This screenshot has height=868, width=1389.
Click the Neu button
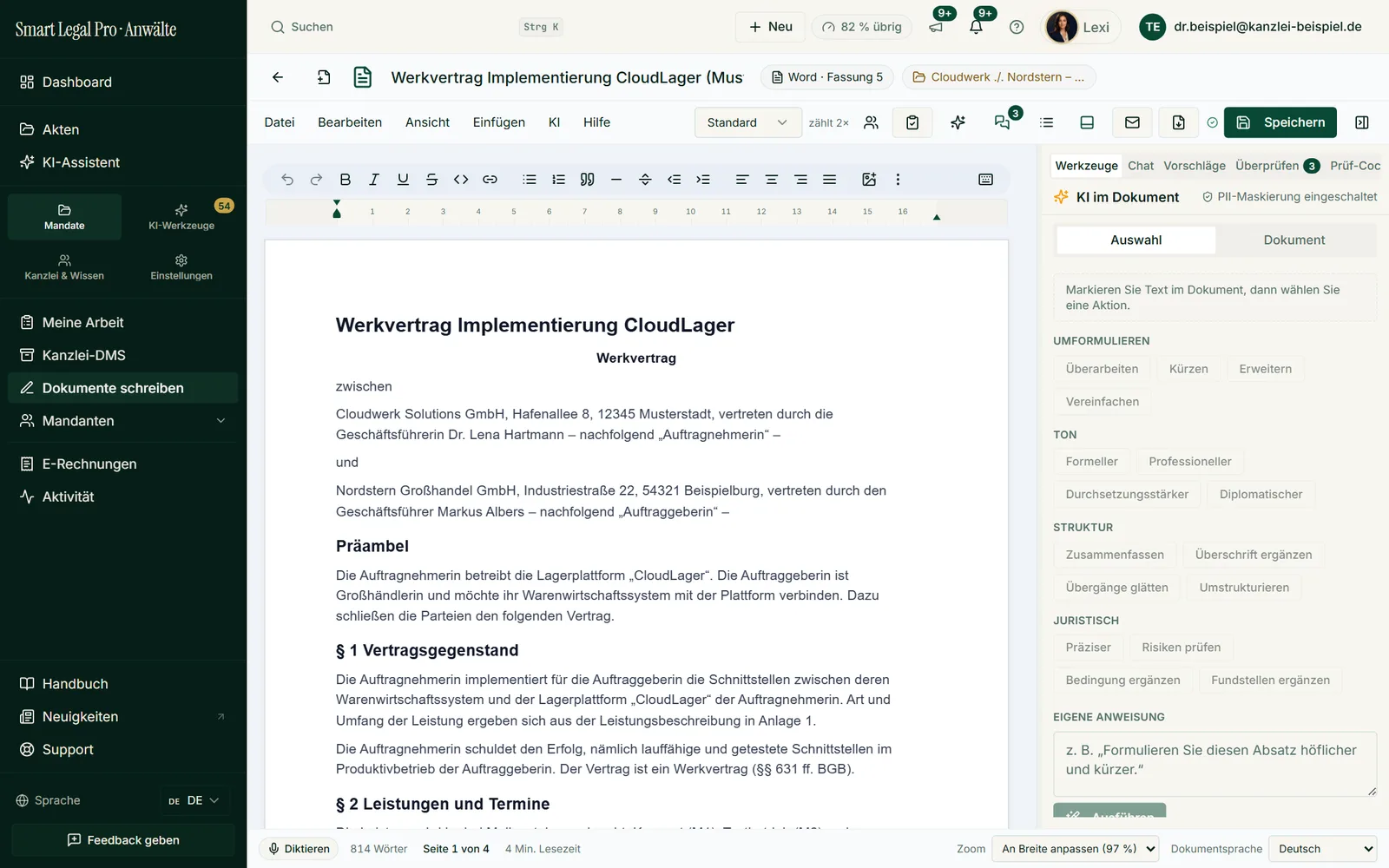click(771, 27)
